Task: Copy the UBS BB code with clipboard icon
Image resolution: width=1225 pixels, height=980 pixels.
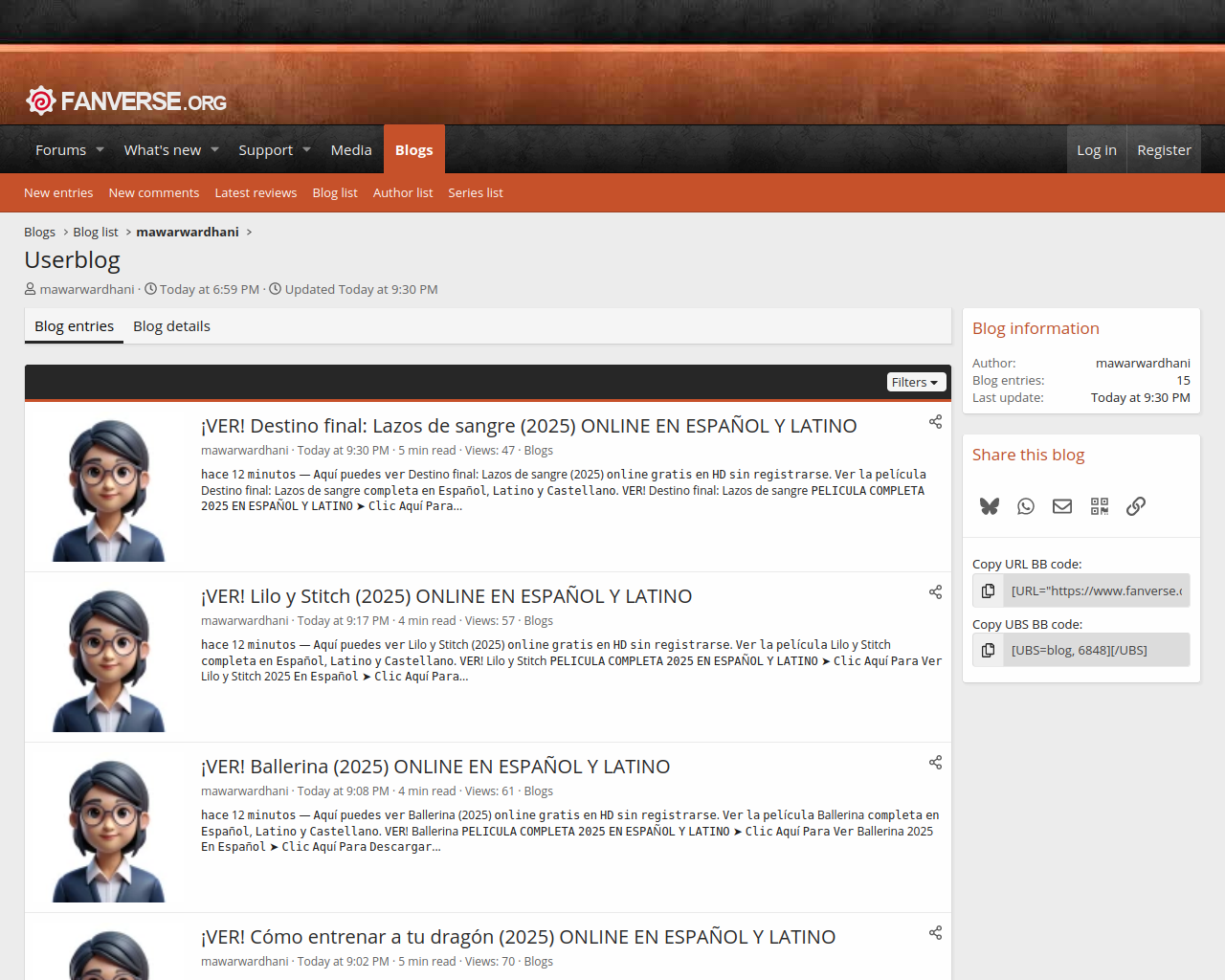Action: pyautogui.click(x=988, y=650)
